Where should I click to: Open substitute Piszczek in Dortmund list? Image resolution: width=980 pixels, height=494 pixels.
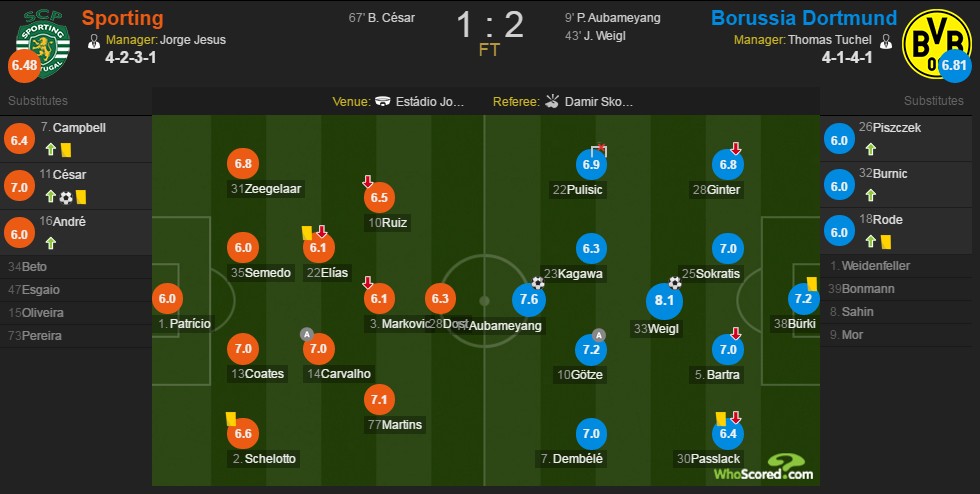[899, 139]
